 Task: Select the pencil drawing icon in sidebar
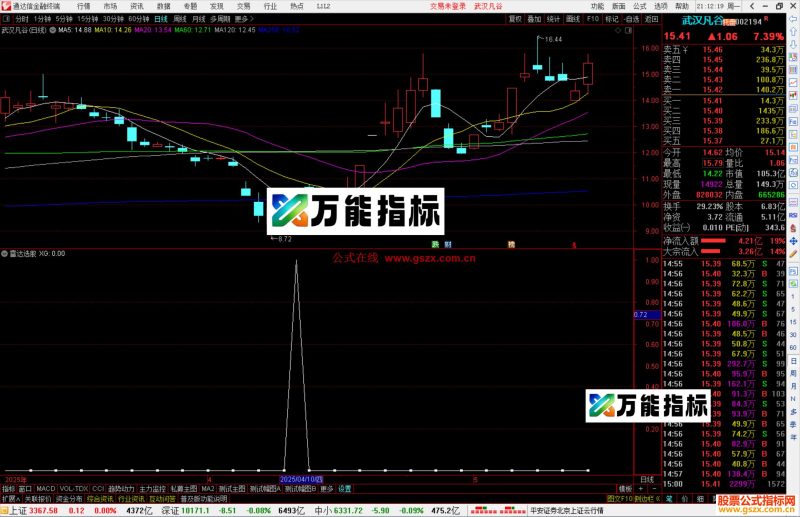click(x=793, y=254)
